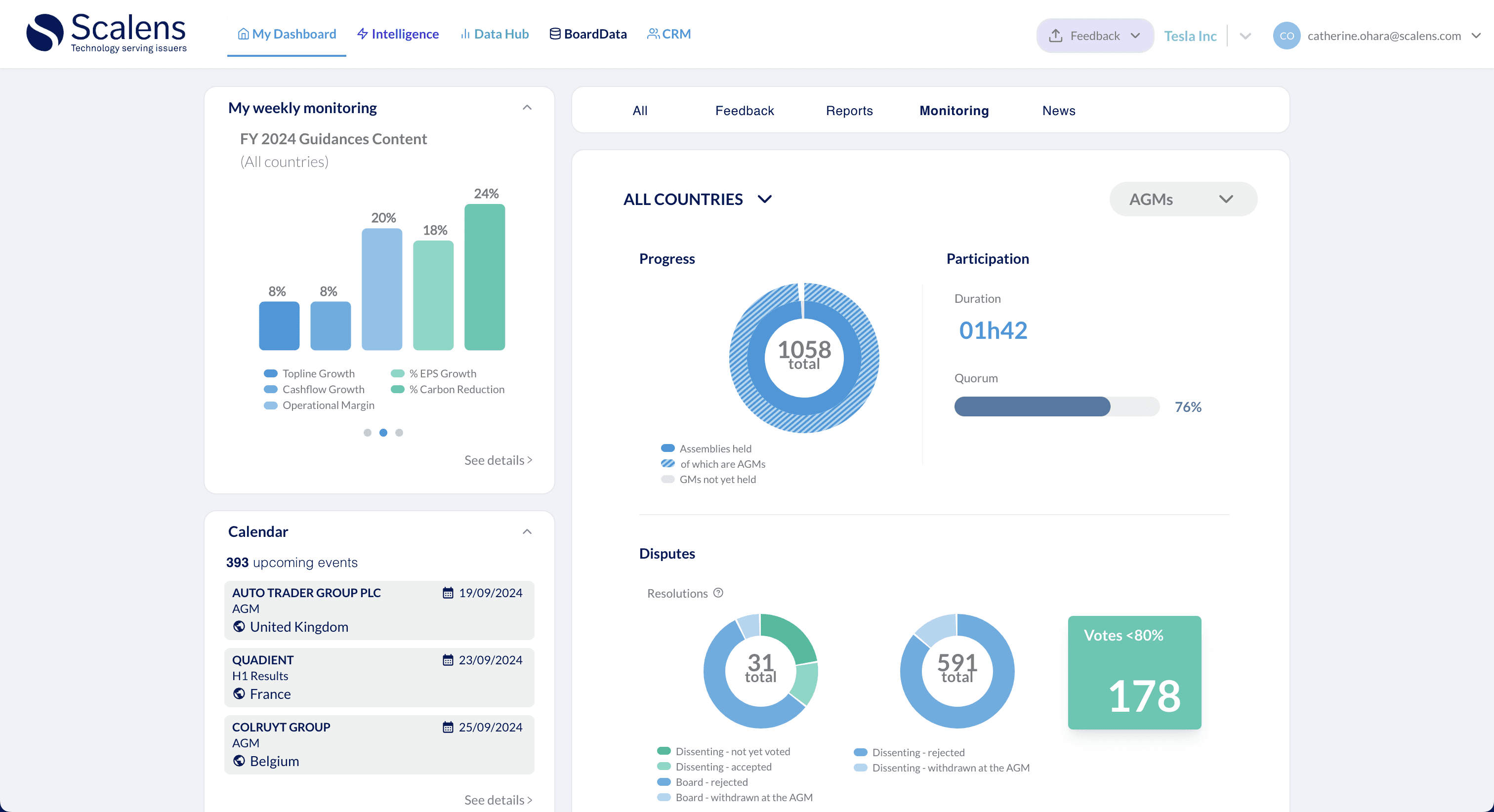This screenshot has height=812, width=1494.
Task: Click globe icon next to United Kingdom
Action: (x=239, y=626)
